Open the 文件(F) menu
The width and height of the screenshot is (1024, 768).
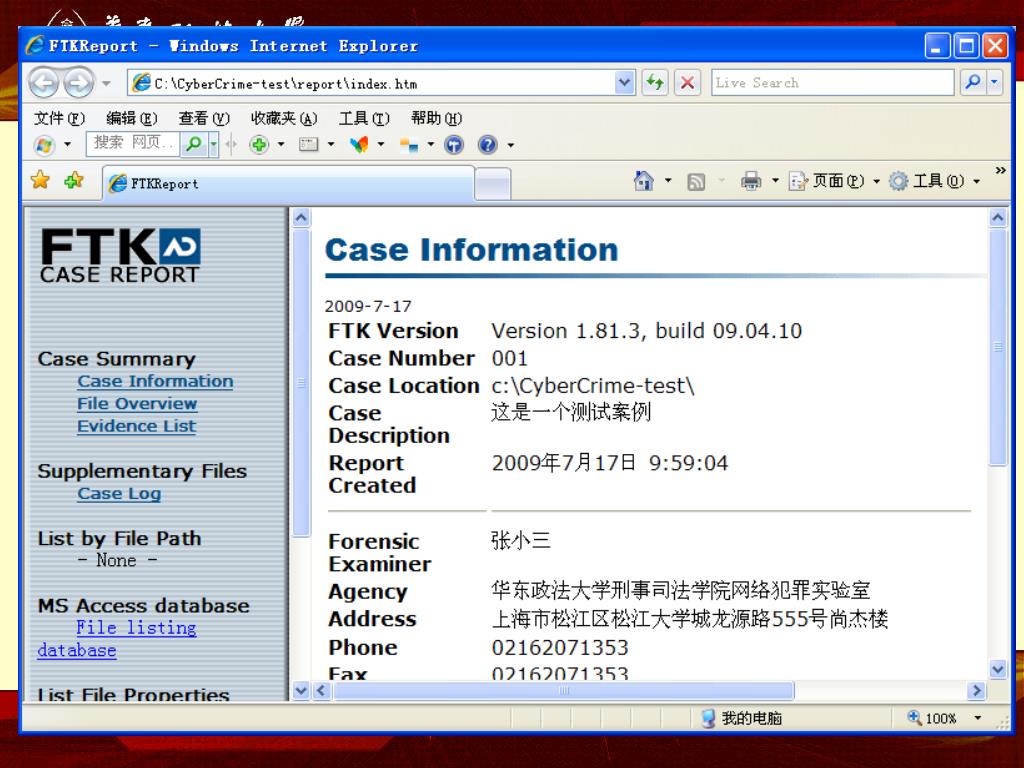click(59, 118)
